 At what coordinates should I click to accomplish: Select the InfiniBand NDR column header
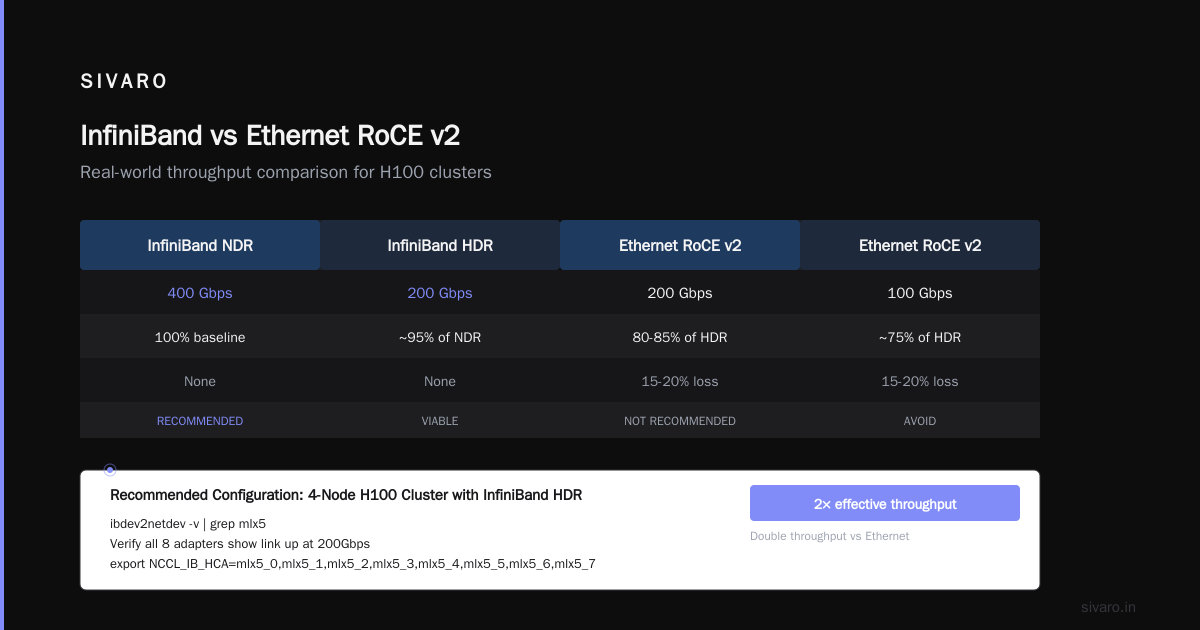click(x=200, y=245)
